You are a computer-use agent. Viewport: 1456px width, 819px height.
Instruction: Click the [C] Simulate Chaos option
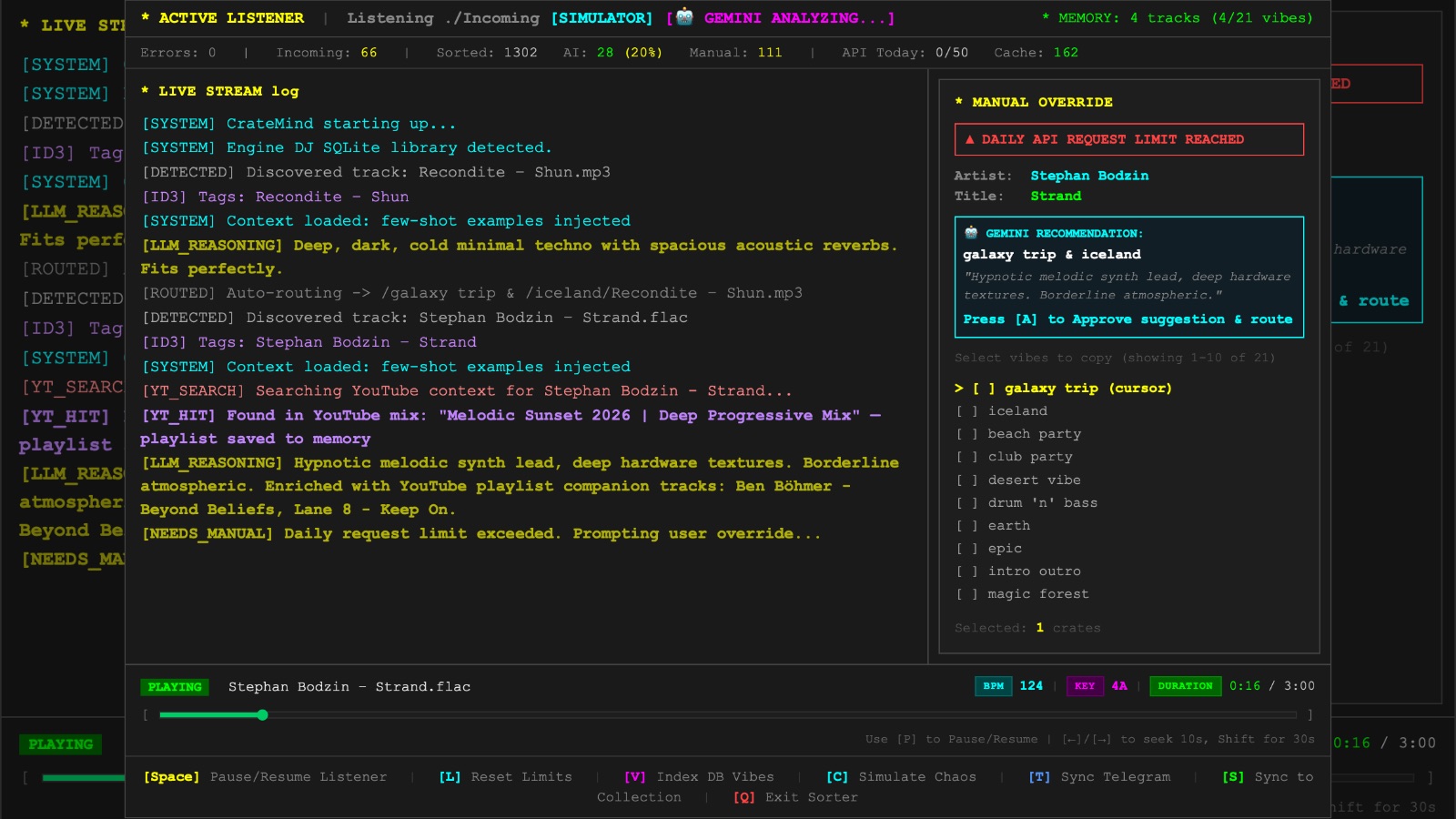click(x=901, y=777)
